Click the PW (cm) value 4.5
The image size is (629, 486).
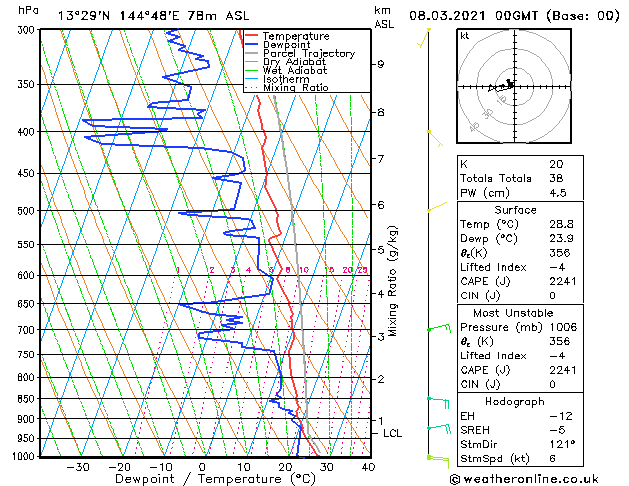(558, 193)
